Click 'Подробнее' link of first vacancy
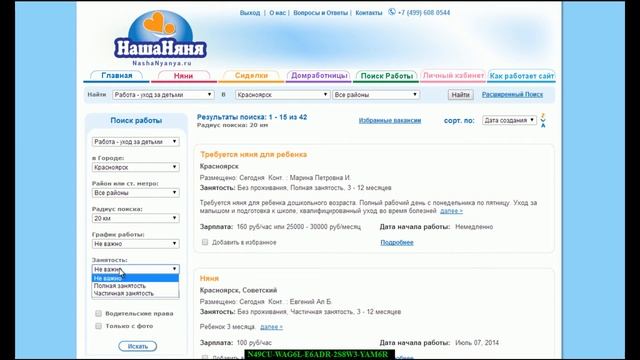Image resolution: width=640 pixels, height=360 pixels. point(397,242)
